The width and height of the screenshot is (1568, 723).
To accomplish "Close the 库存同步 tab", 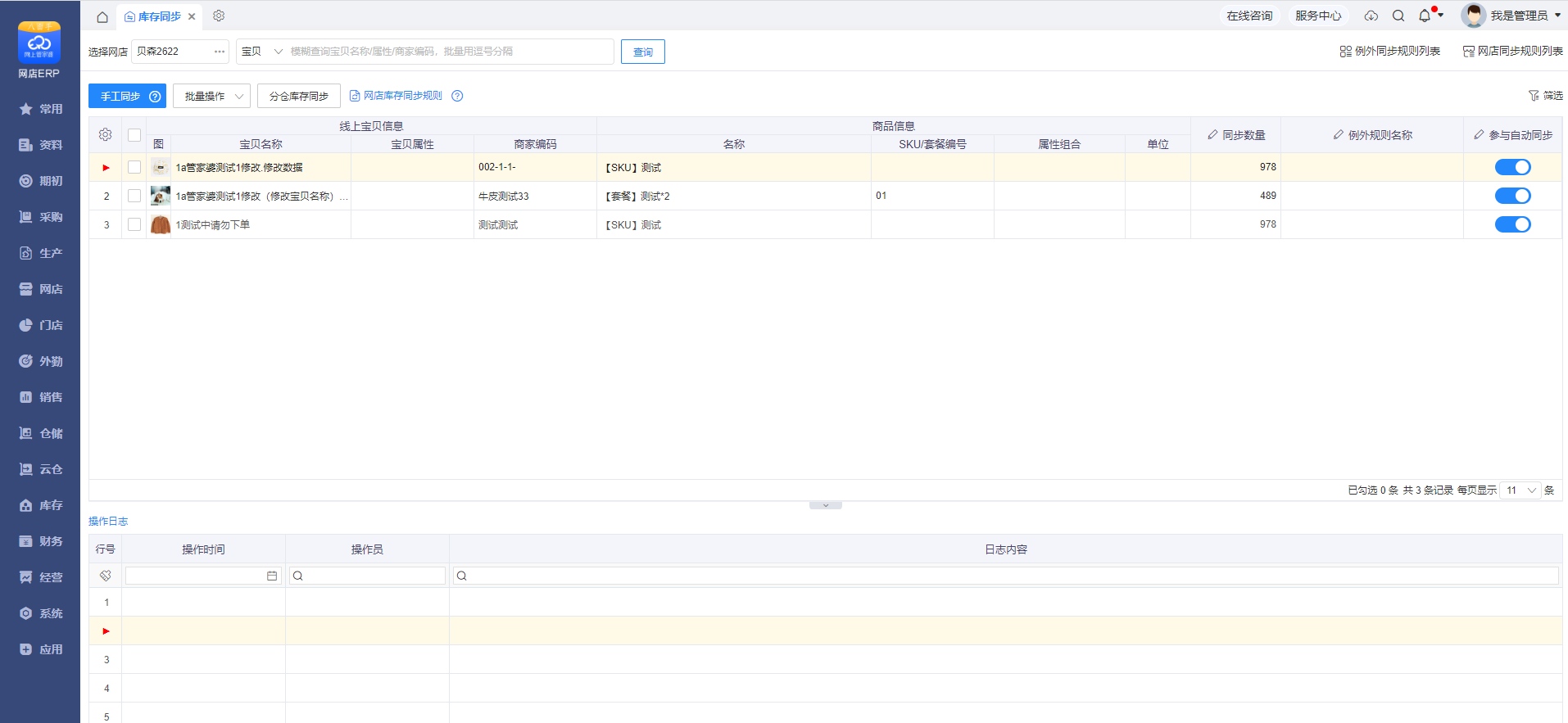I will click(192, 16).
